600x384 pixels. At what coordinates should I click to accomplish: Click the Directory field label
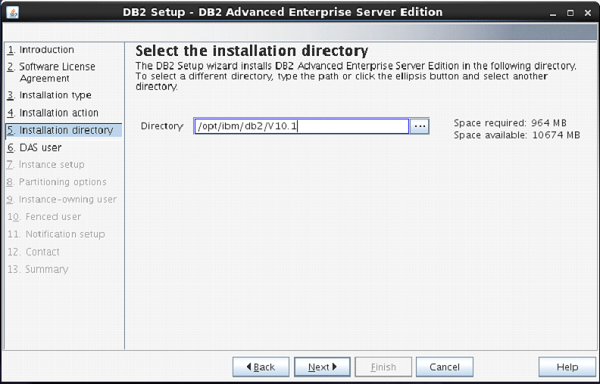click(x=162, y=126)
